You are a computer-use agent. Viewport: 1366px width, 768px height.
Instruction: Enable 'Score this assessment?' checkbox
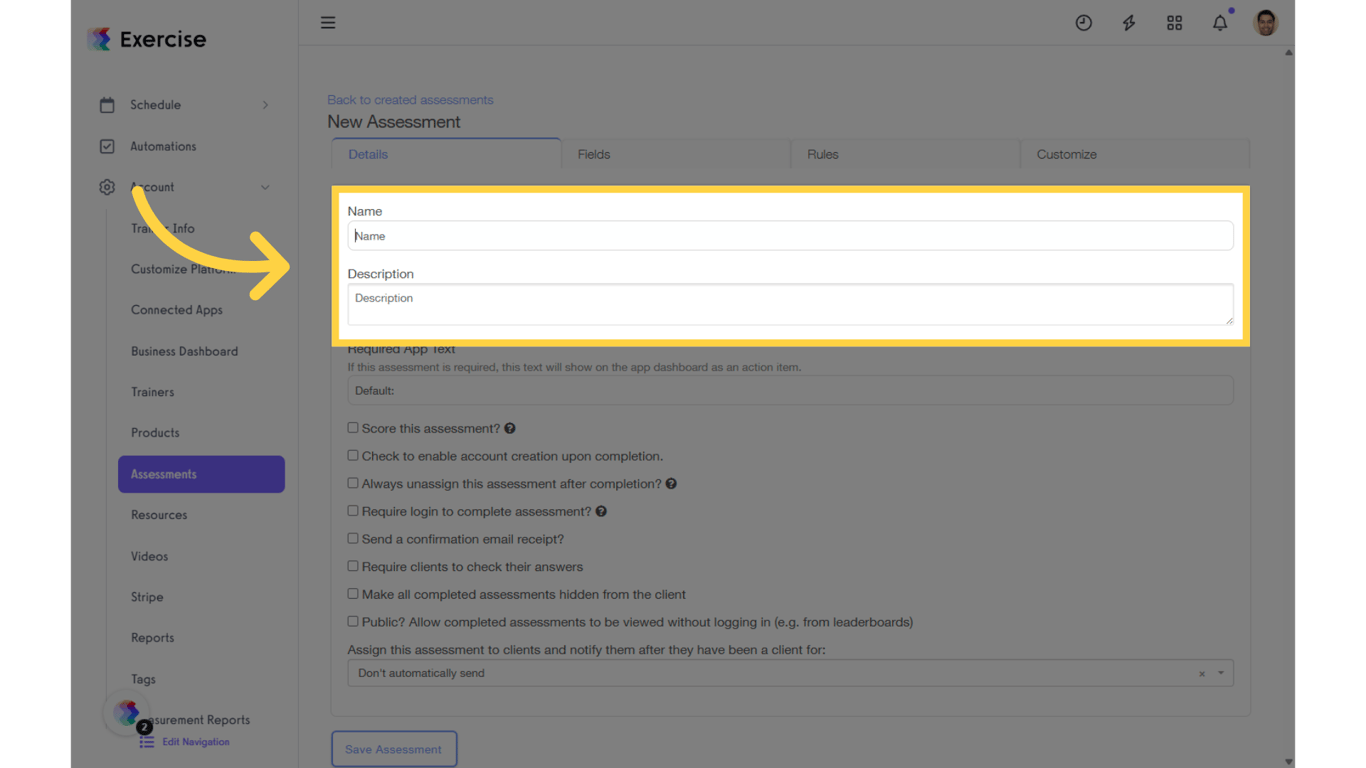tap(353, 427)
